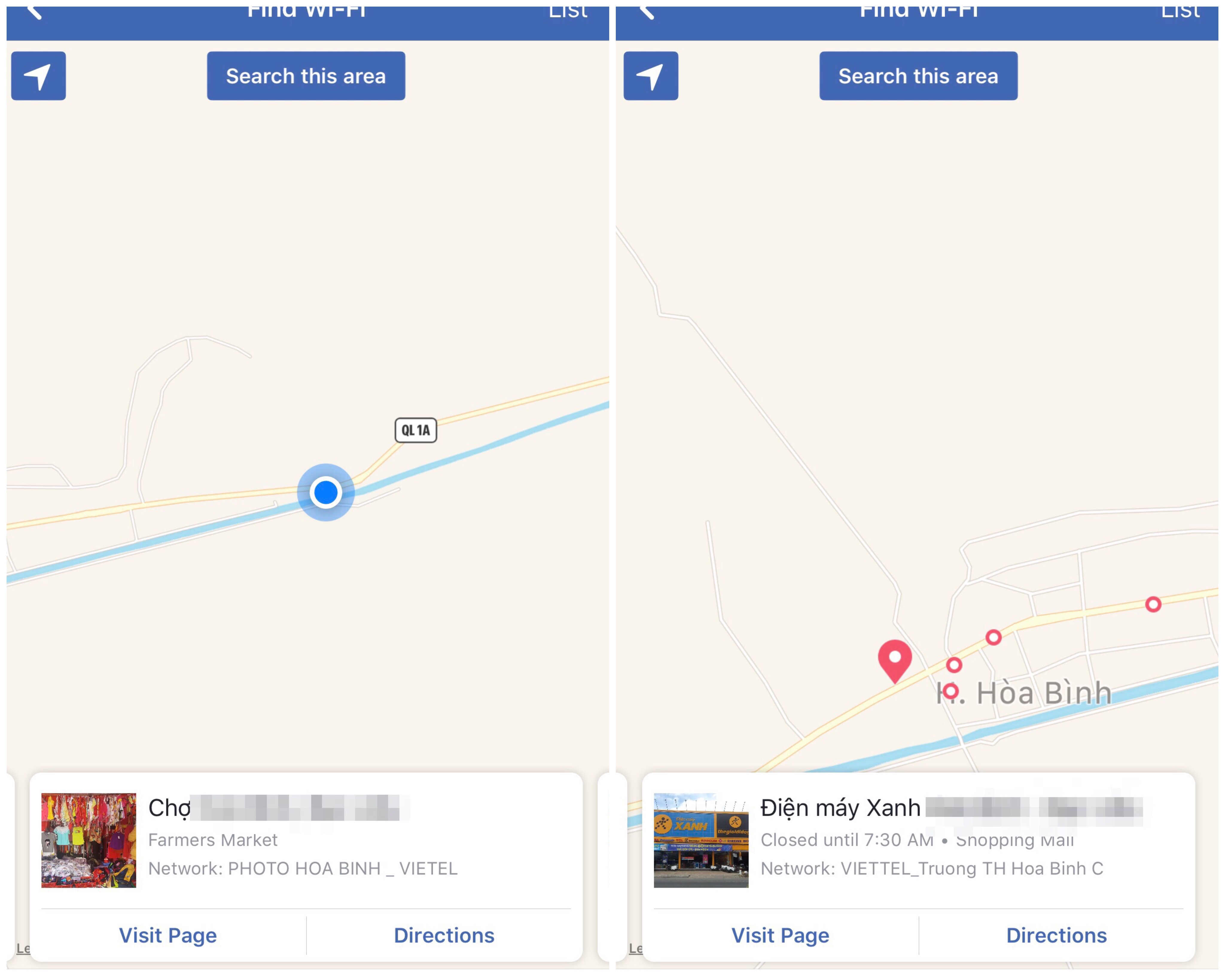Open the Điện máy Xanh storefront thumbnail
Viewport: 1225px width, 980px height.
click(701, 841)
